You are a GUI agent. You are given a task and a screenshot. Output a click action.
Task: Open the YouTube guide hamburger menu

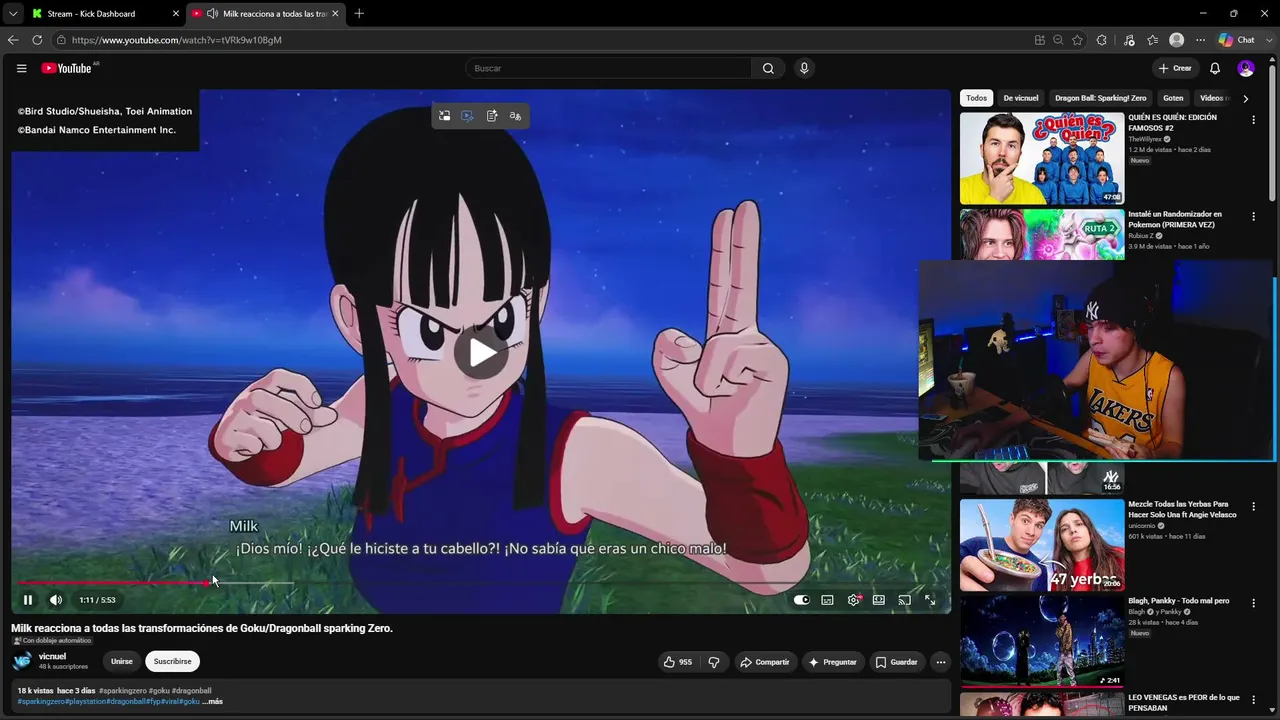click(x=21, y=68)
